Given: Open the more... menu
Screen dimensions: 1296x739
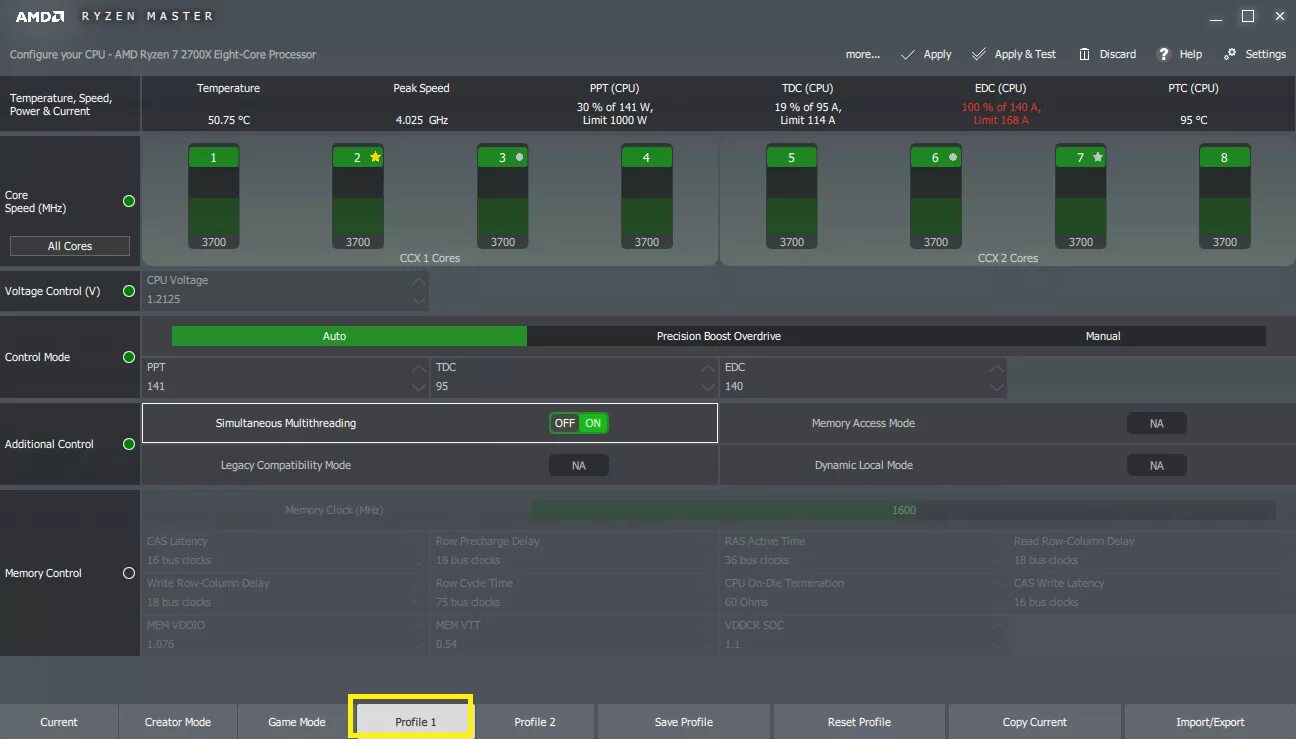Looking at the screenshot, I should point(862,54).
